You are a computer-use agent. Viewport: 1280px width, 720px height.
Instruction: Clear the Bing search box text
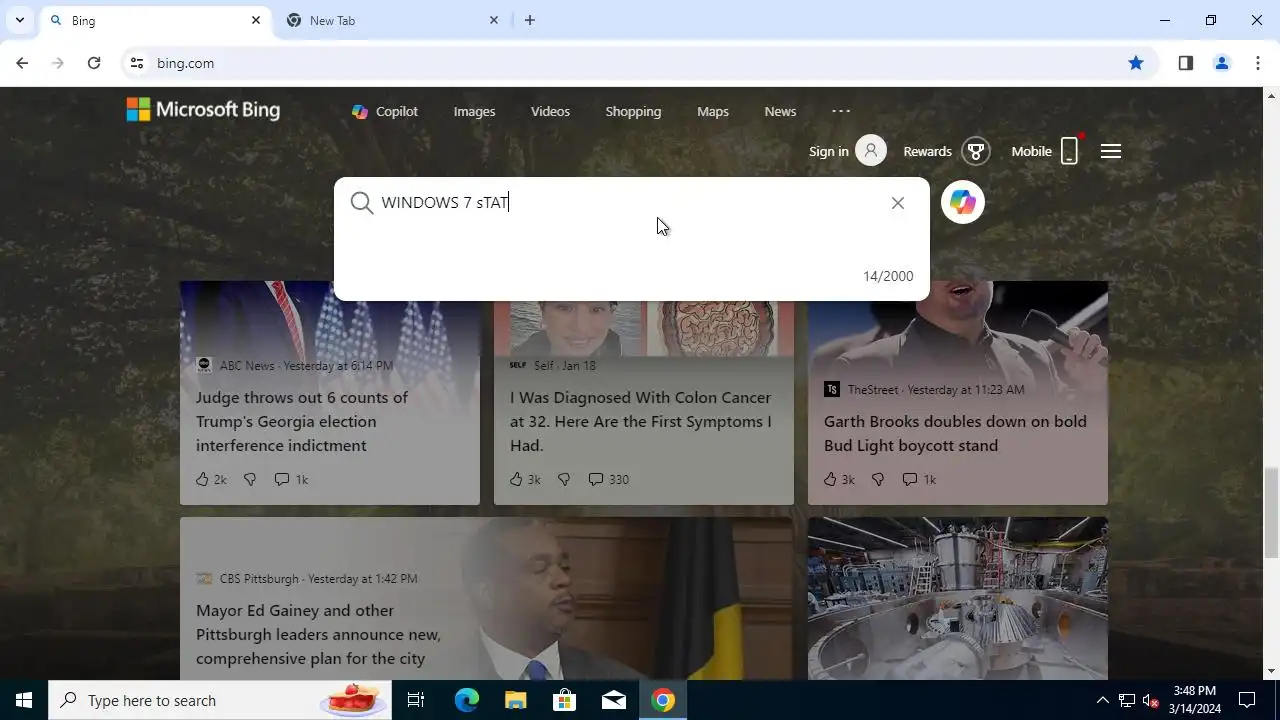click(898, 203)
